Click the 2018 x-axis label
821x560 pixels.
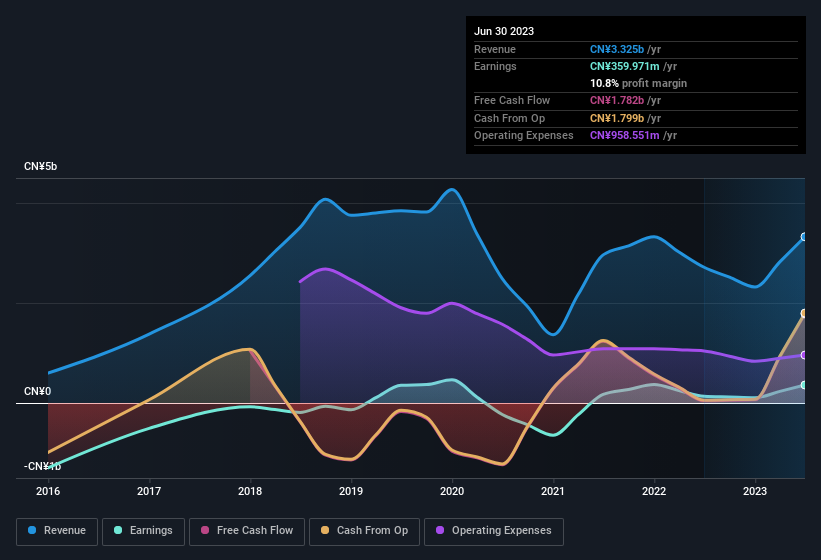click(250, 491)
